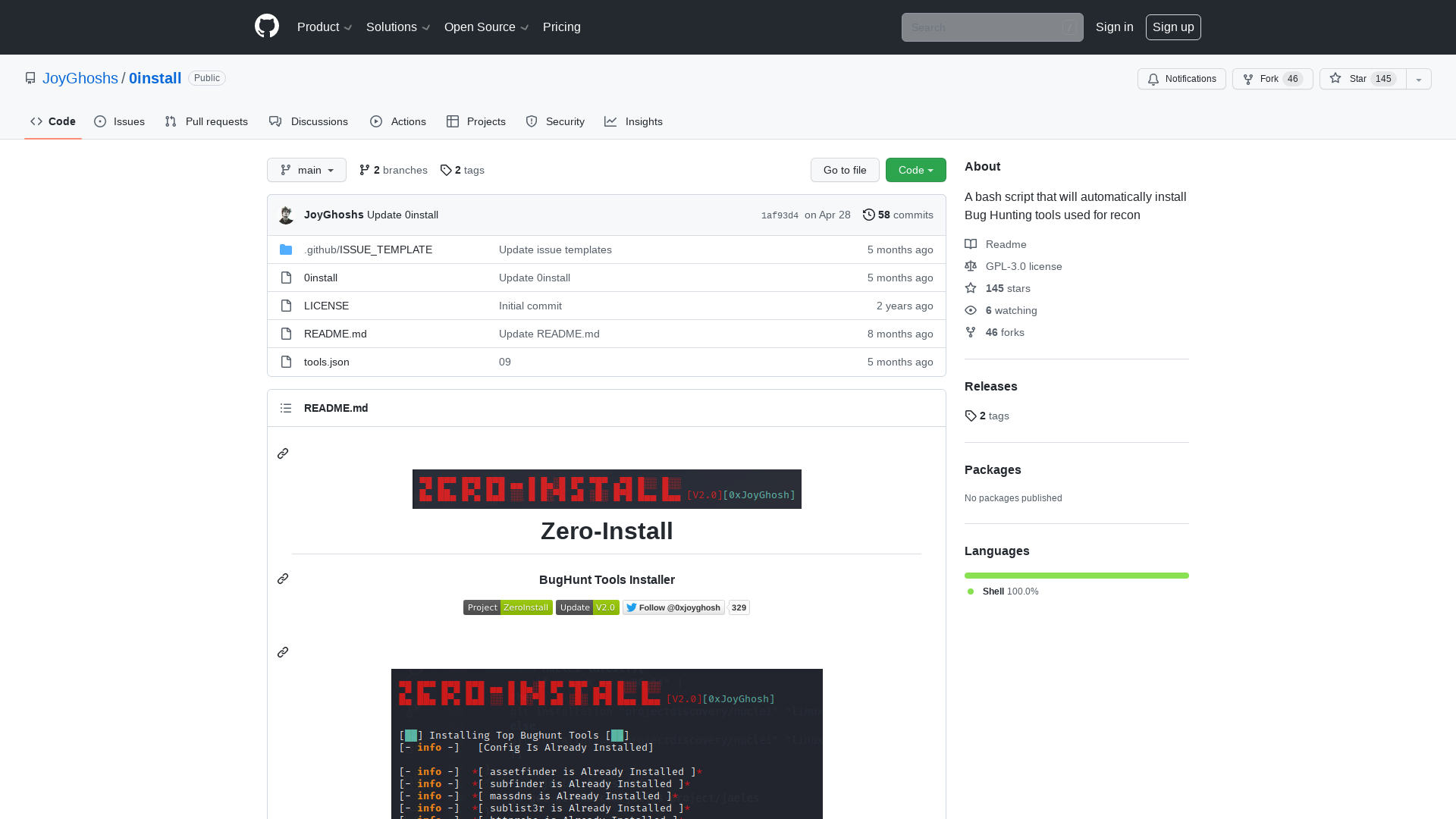Open the Insights tab

(x=634, y=121)
